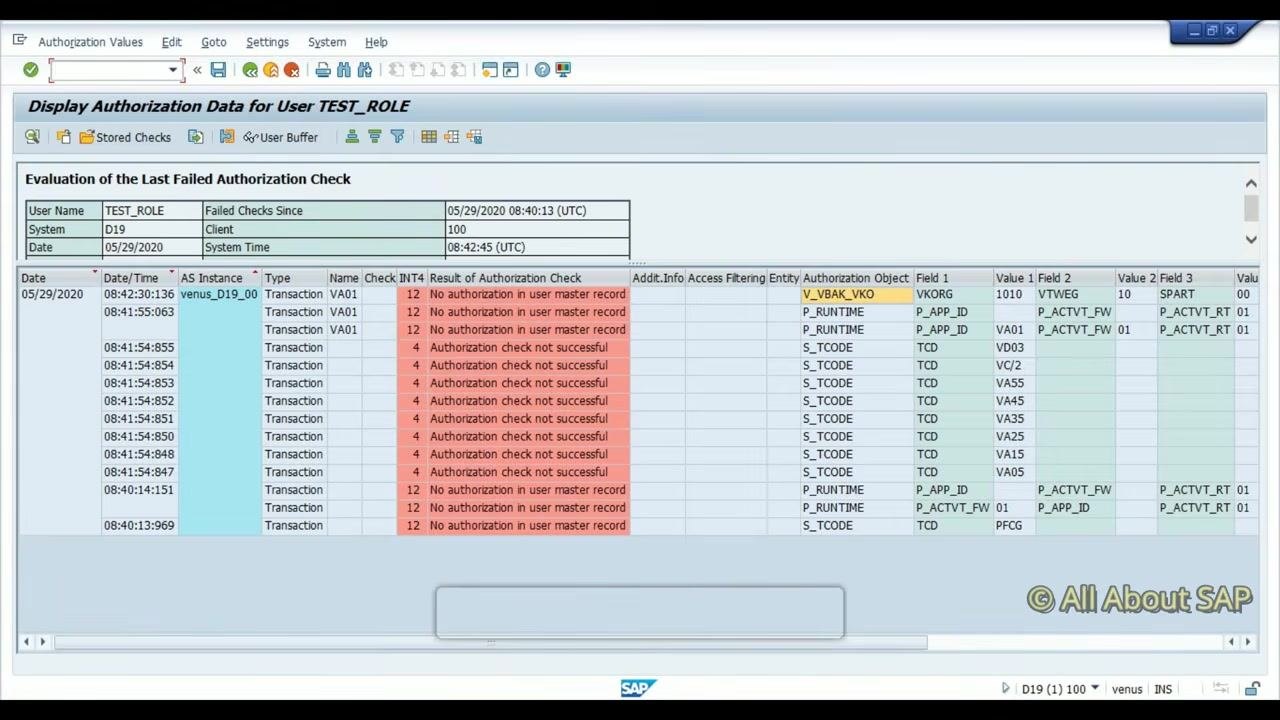Screen dimensions: 1280x720
Task: Open the D19 system status dropdown
Action: coord(1095,688)
